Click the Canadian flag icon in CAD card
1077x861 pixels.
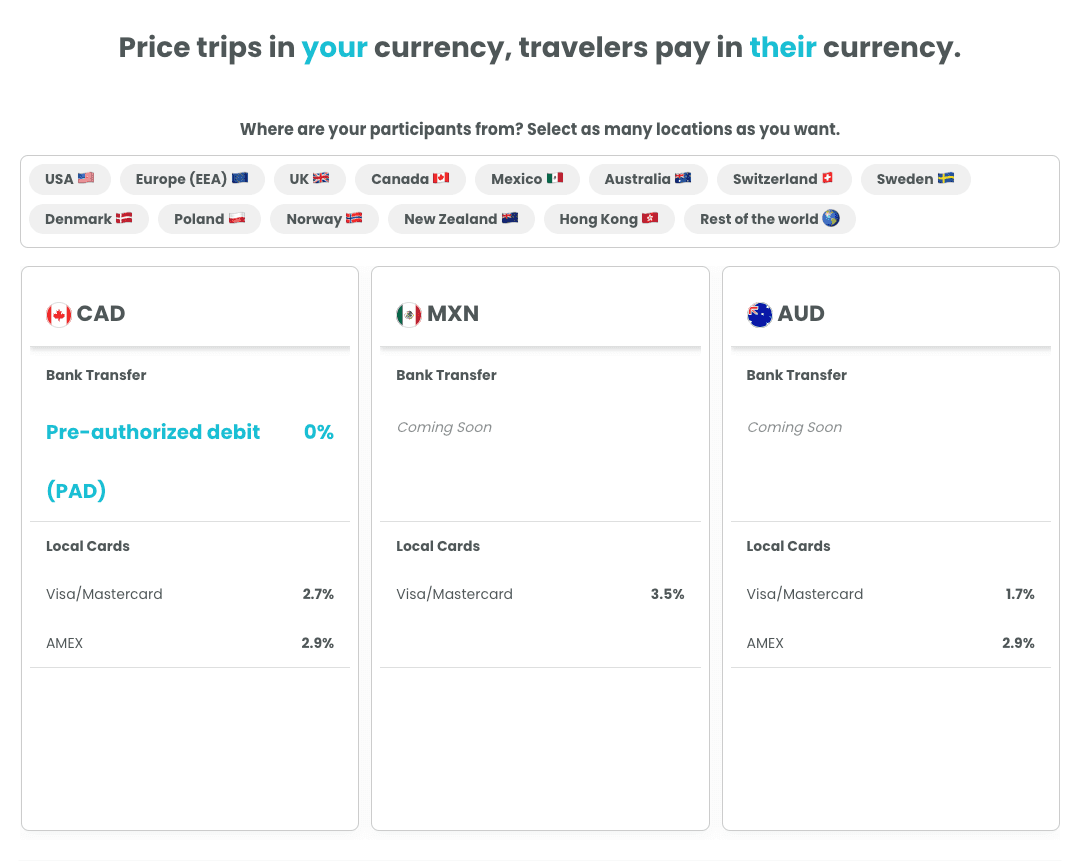coord(59,315)
